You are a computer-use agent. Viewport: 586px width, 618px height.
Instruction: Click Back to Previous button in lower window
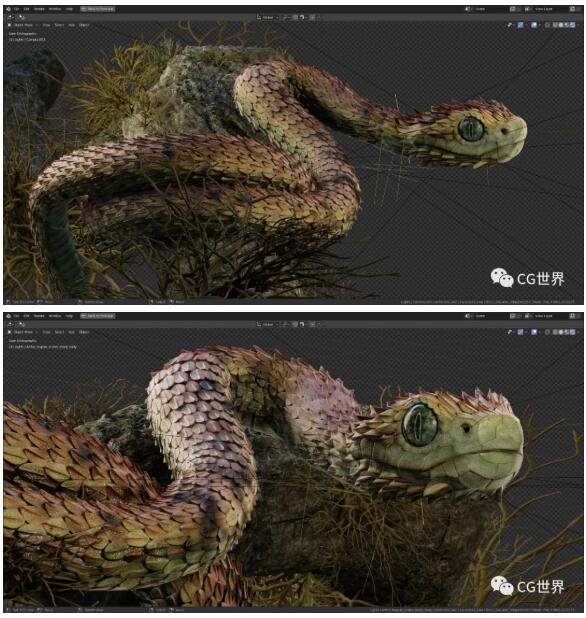tap(98, 316)
